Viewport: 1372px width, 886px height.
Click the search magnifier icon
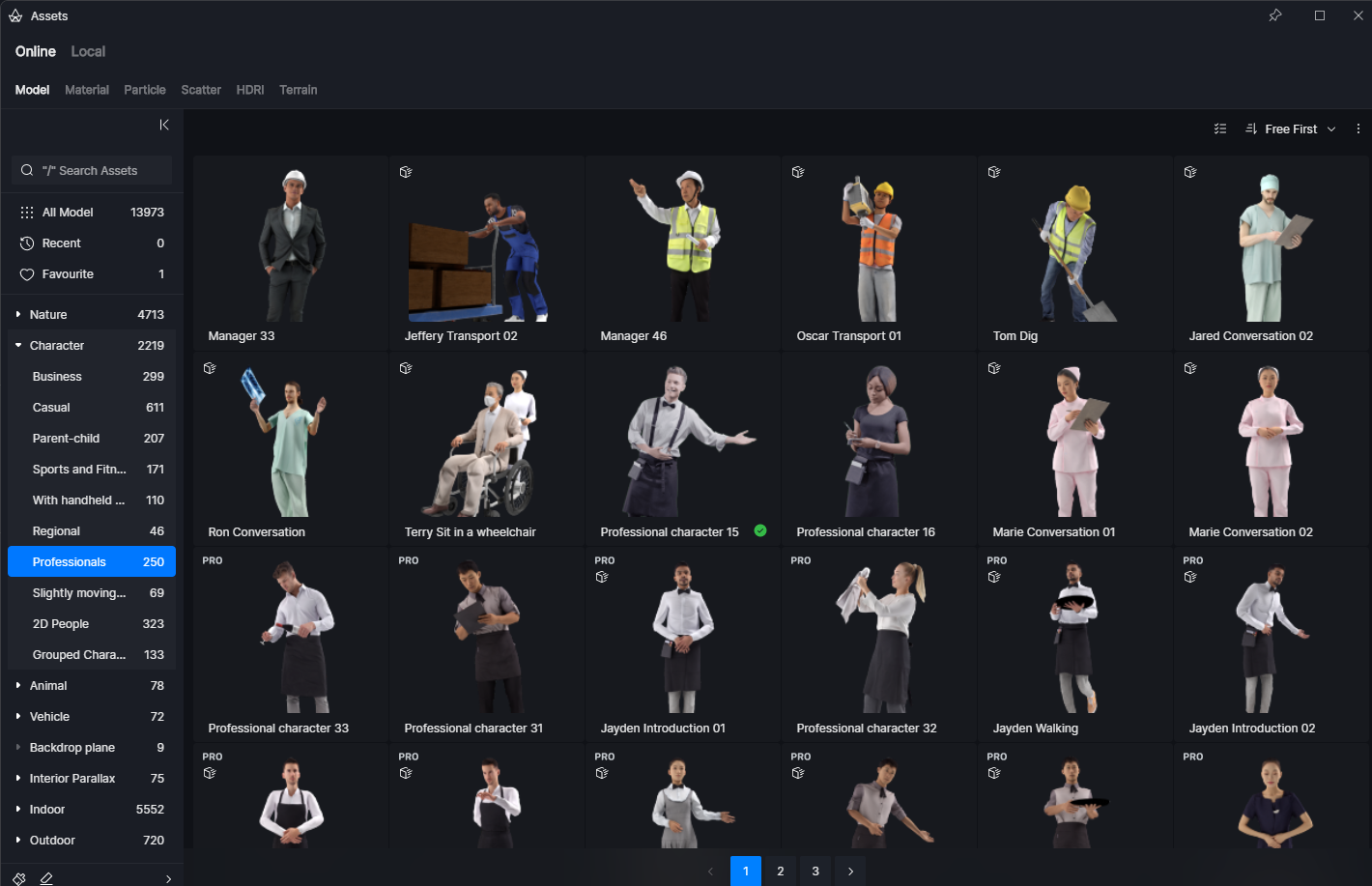pyautogui.click(x=27, y=170)
